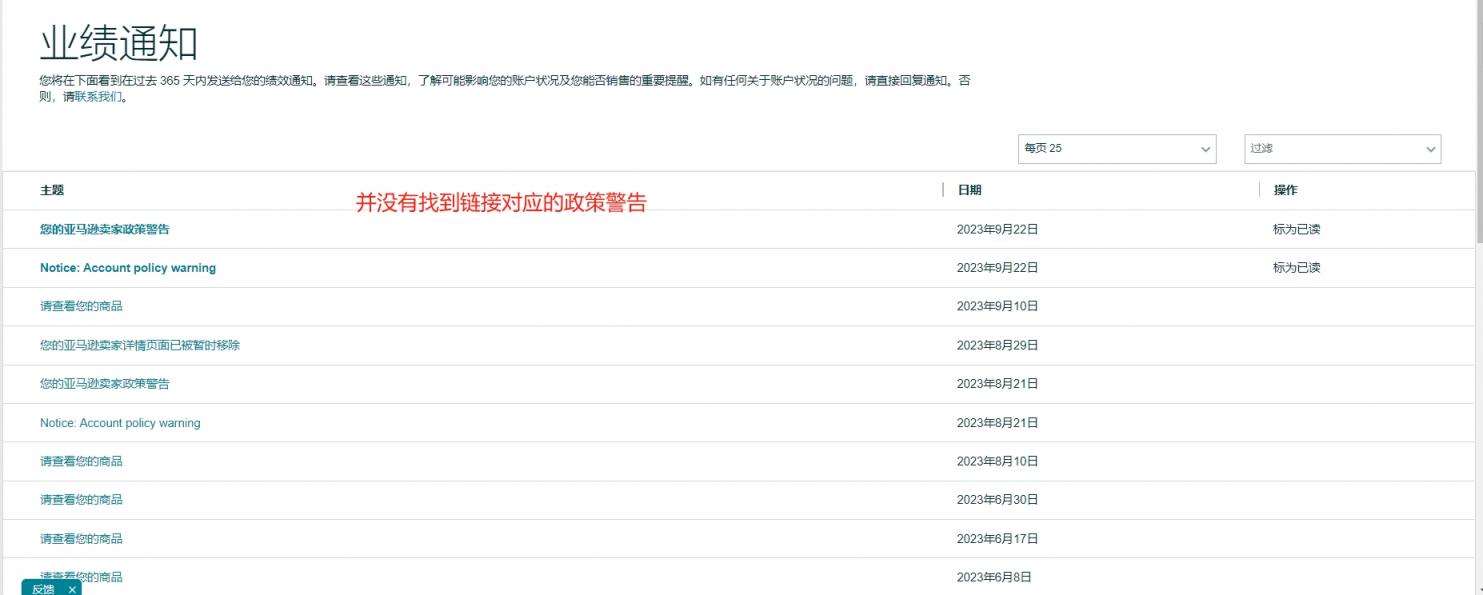Click the 联系我们 link in the description
Viewport: 1483px width, 595px height.
coord(98,97)
